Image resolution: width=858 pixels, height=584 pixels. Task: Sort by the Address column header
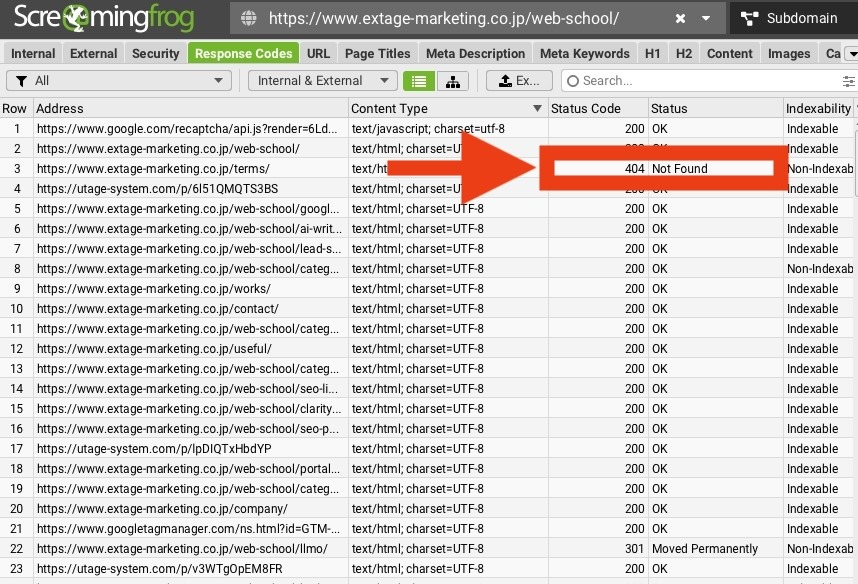pos(190,108)
